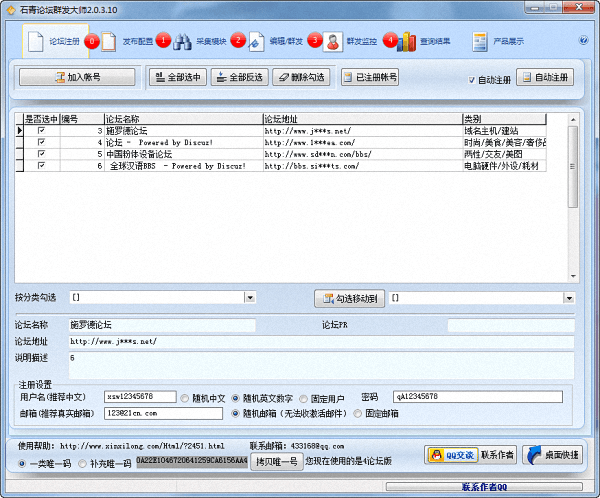Click the help question mark icon

click(x=583, y=41)
